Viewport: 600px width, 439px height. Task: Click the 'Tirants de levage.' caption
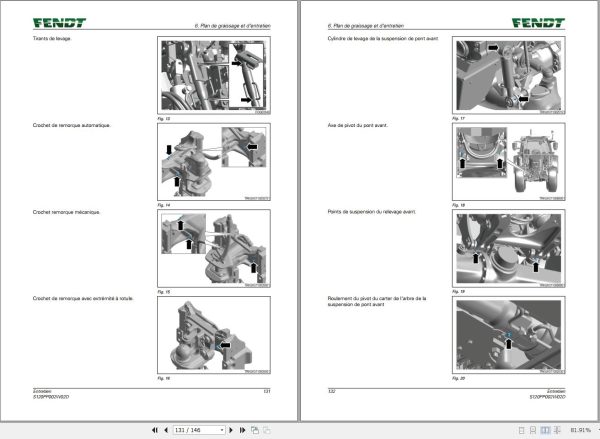[x=52, y=38]
